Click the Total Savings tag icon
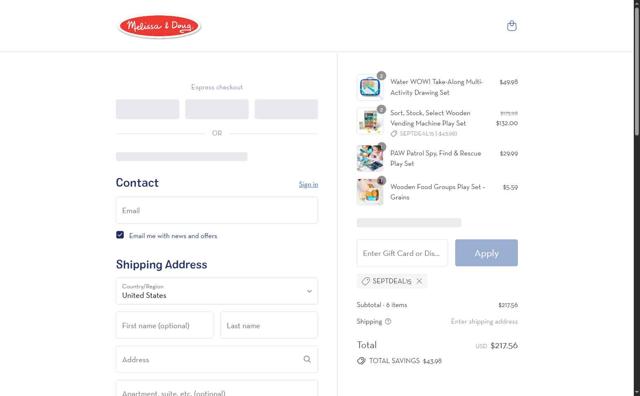 (361, 361)
